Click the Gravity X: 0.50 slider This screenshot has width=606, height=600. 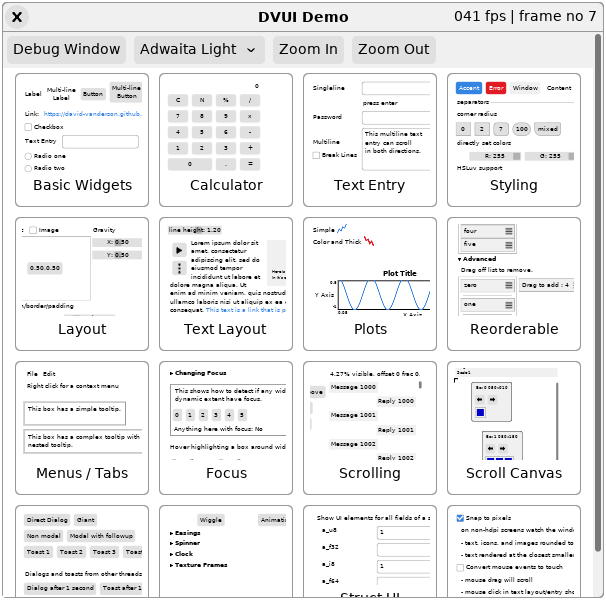[x=117, y=242]
